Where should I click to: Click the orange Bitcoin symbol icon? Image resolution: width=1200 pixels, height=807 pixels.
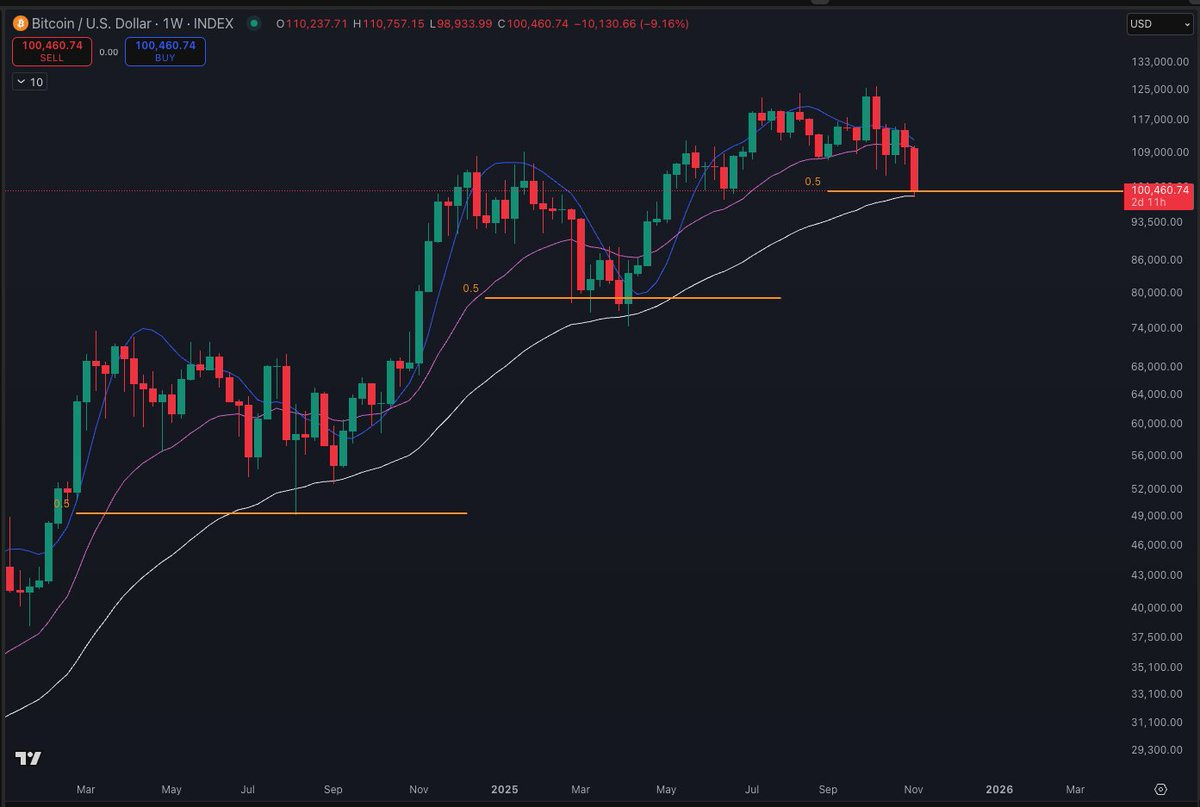[x=20, y=23]
